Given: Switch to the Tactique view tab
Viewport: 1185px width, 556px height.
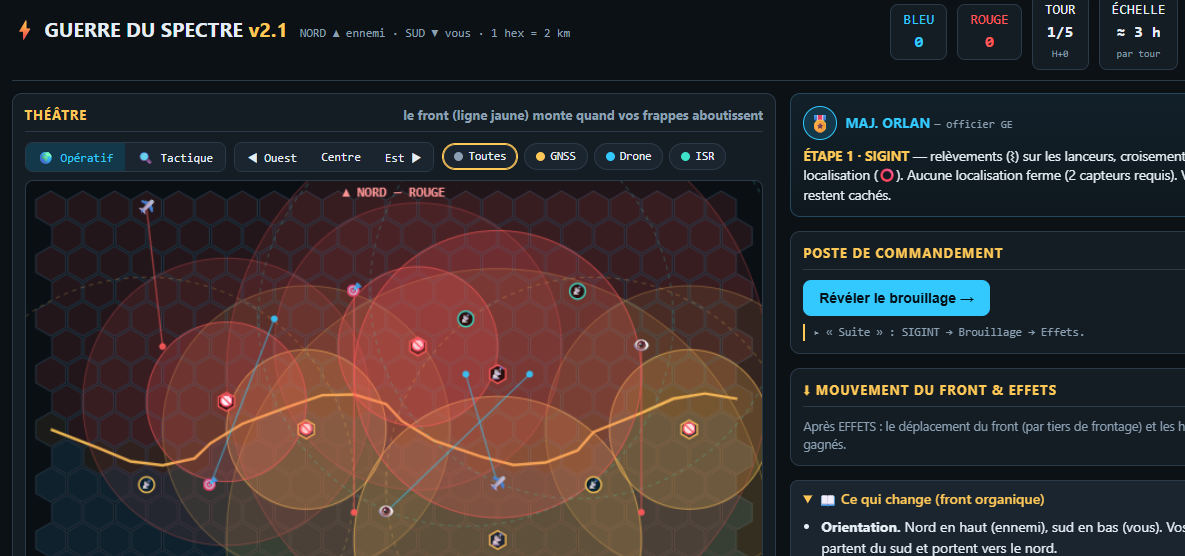Looking at the screenshot, I should coord(176,158).
